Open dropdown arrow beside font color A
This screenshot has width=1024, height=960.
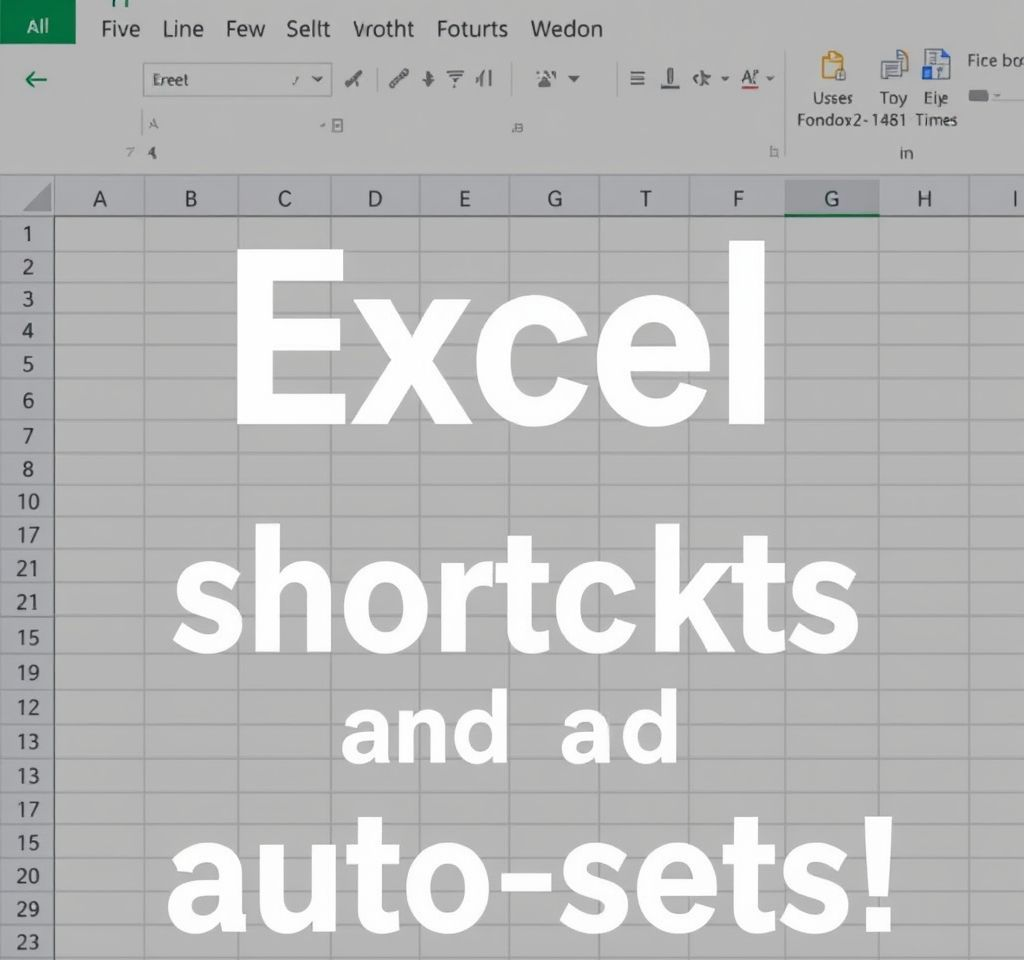pyautogui.click(x=771, y=79)
